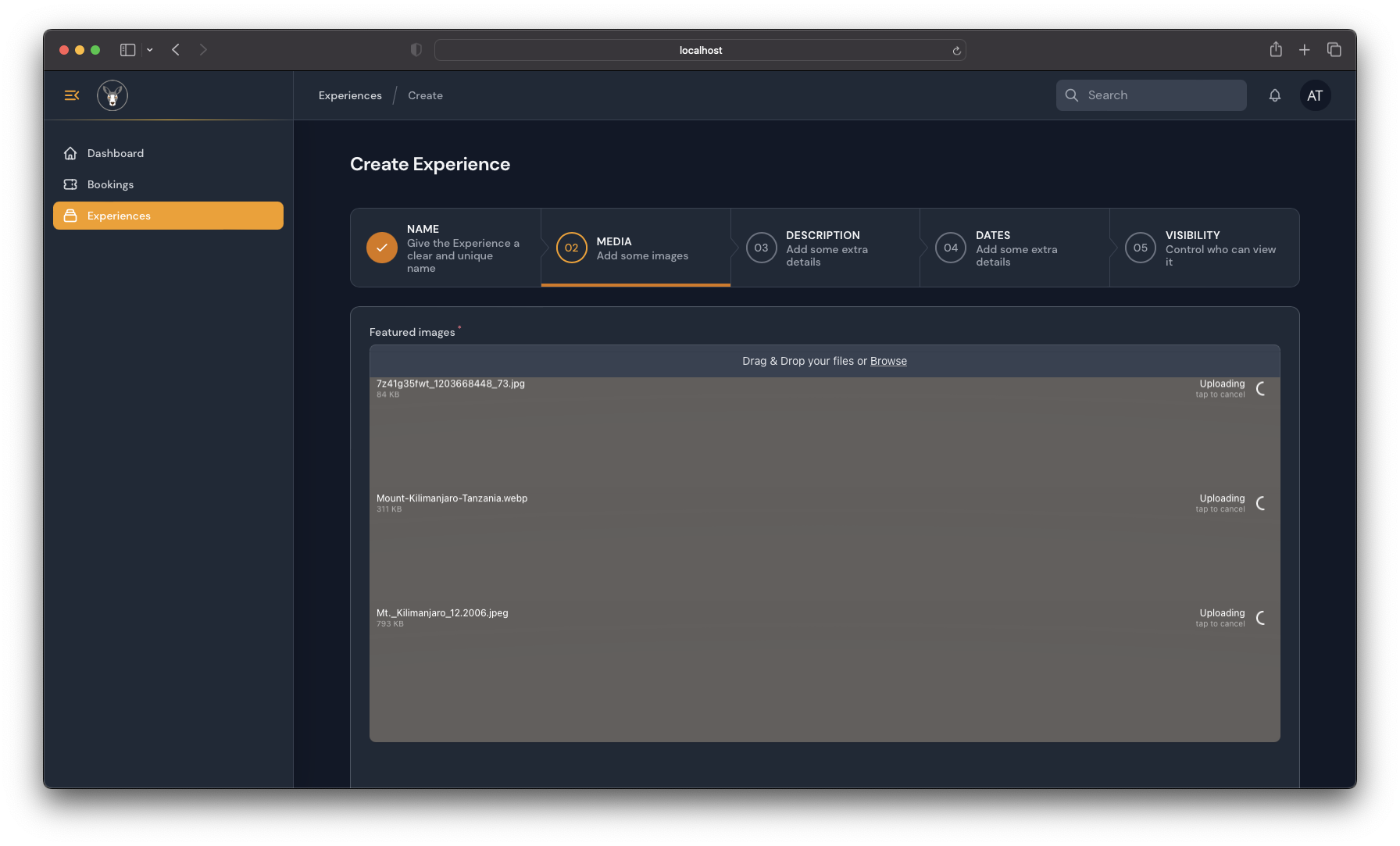The image size is (1400, 846).
Task: Open Dashboard from the sidebar
Action: 116,153
